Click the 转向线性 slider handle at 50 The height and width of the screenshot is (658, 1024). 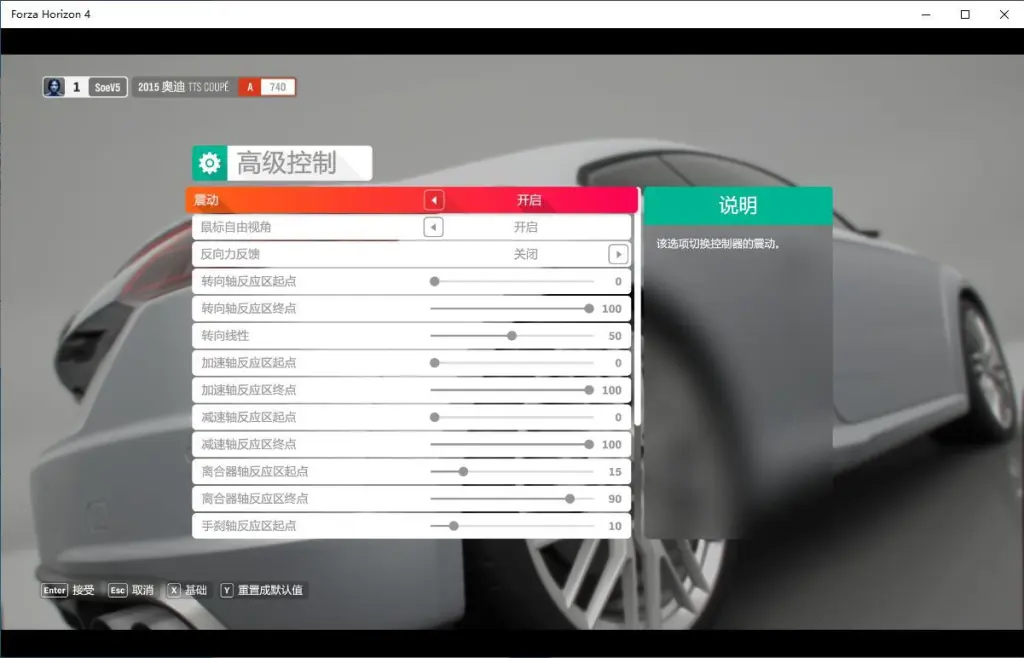pyautogui.click(x=512, y=336)
